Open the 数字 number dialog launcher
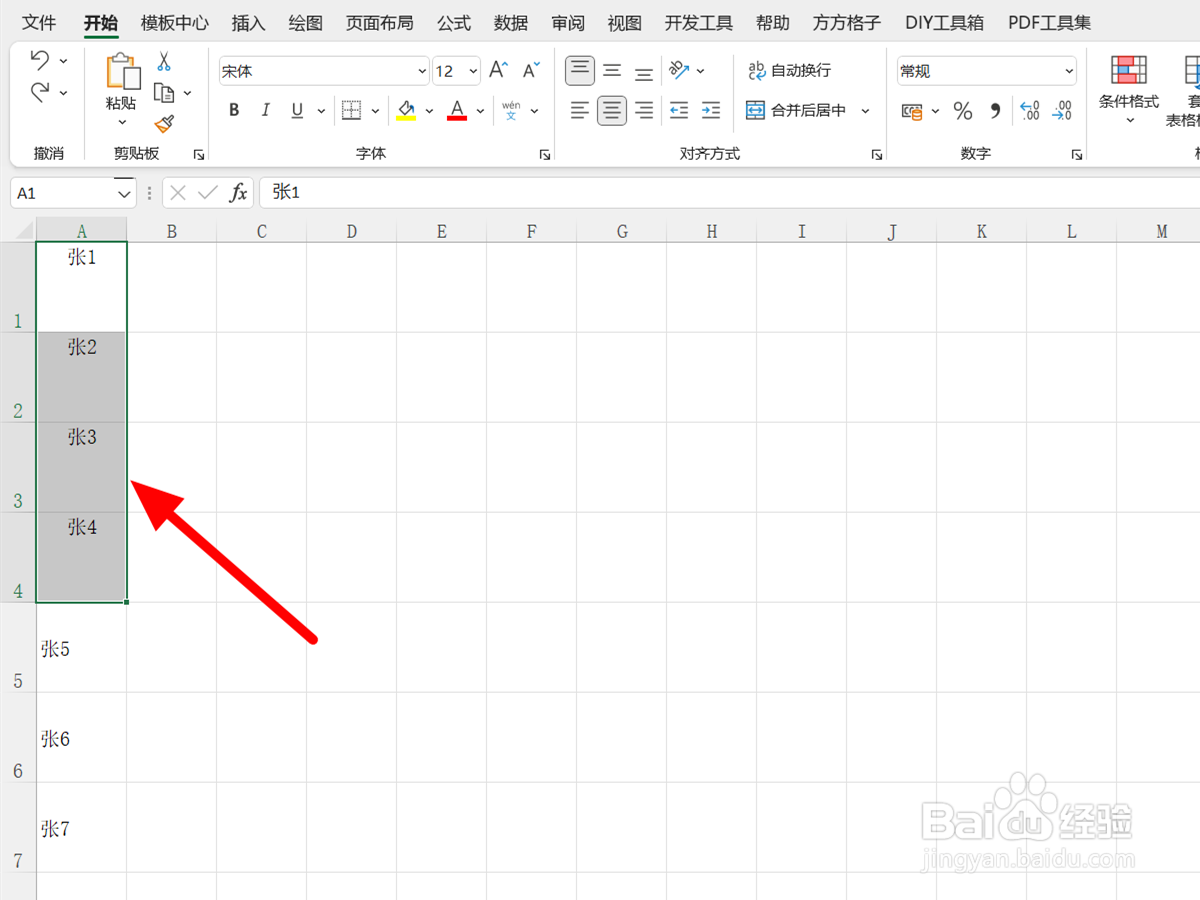This screenshot has width=1200, height=900. point(1077,155)
